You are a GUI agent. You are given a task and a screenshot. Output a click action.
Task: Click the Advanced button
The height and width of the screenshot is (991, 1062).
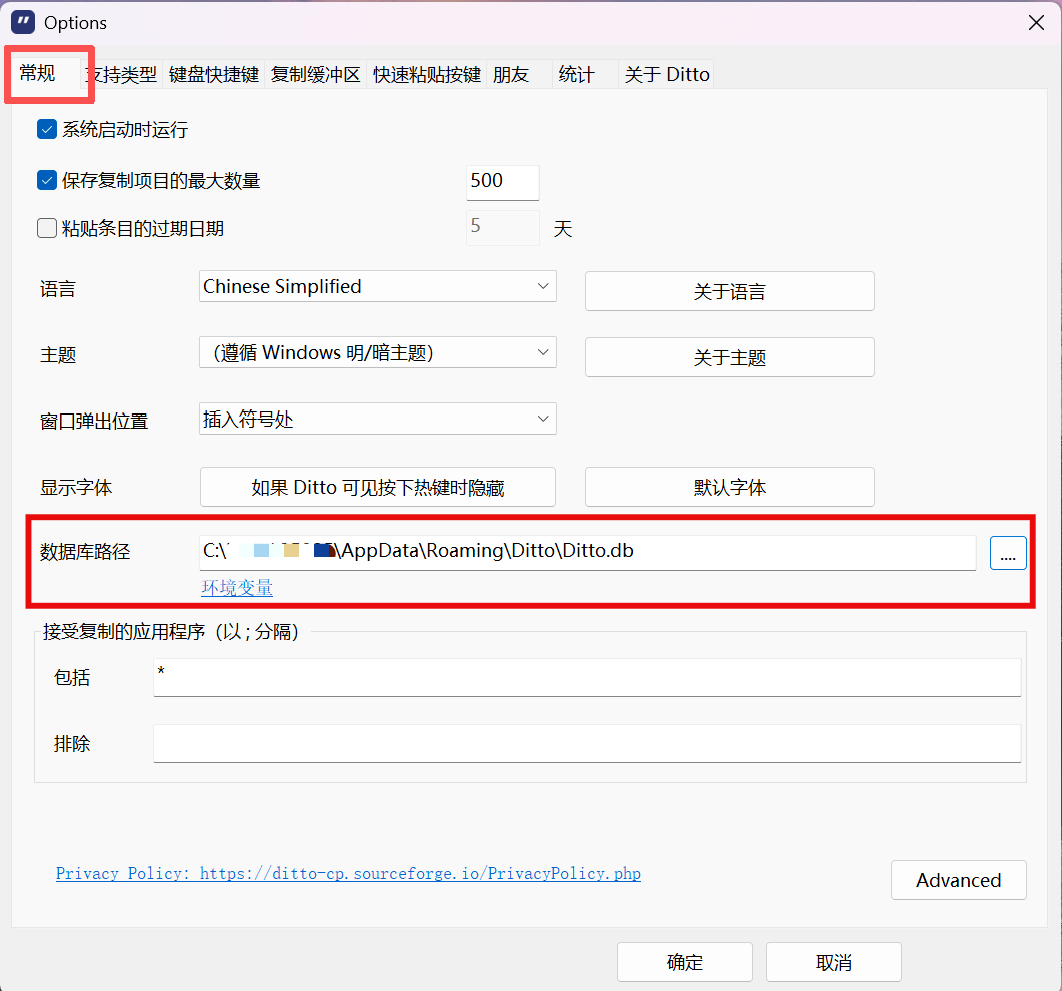(x=958, y=880)
